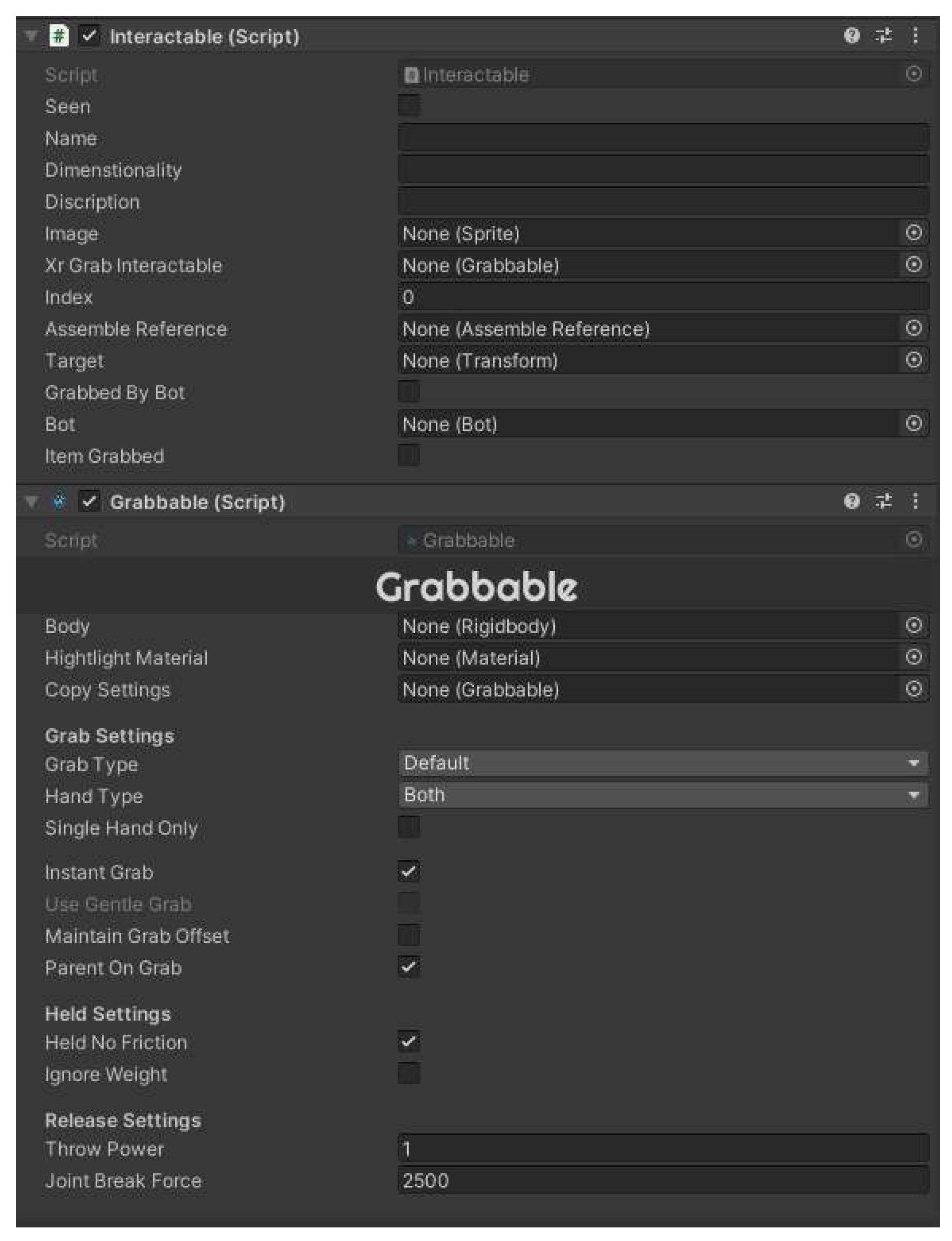Screen dimensions: 952x1241
Task: Click the Joint Break Force input field
Action: point(662,1181)
